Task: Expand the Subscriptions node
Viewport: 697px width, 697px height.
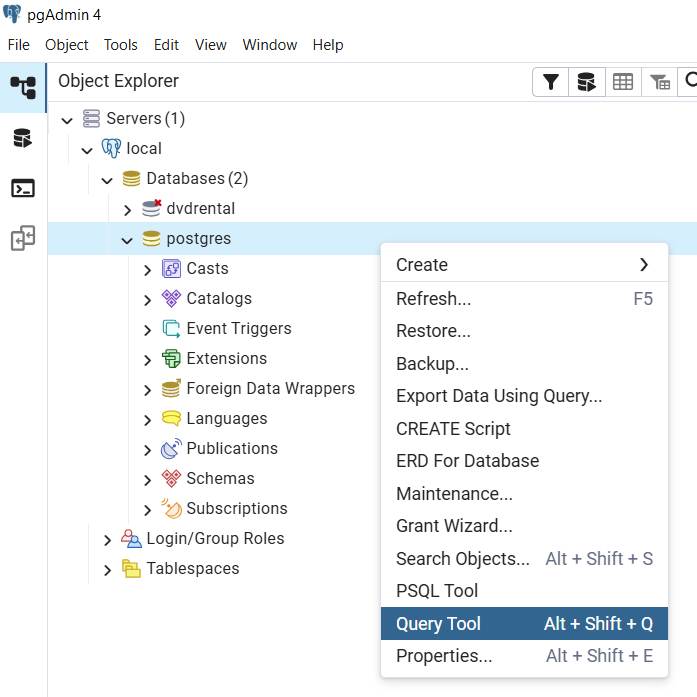Action: click(x=148, y=510)
